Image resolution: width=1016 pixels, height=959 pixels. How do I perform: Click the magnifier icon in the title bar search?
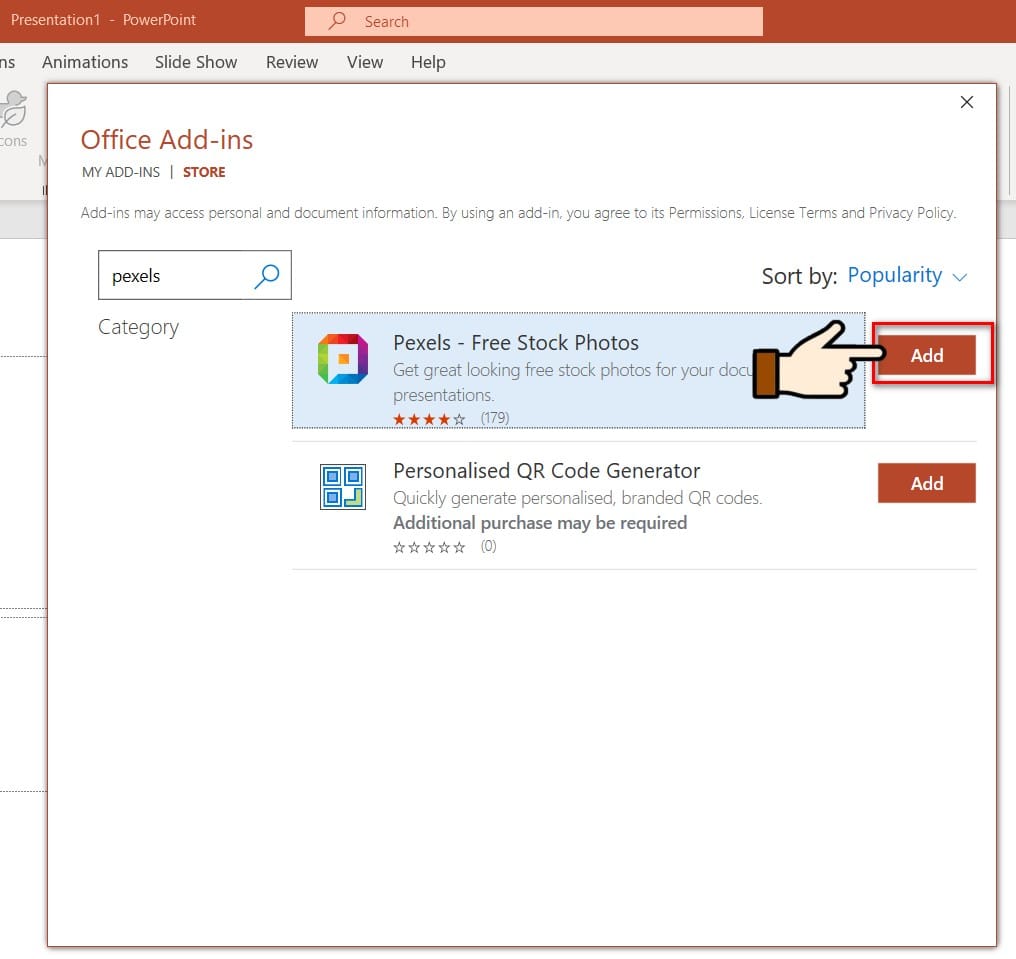[338, 21]
